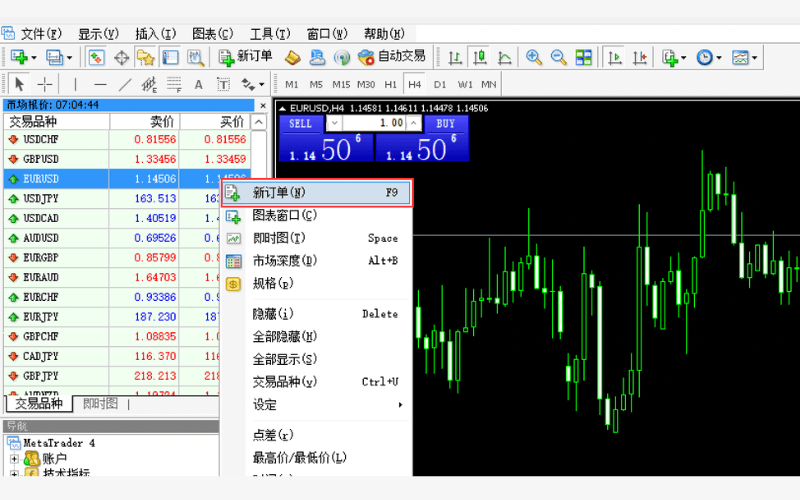Zoom out the chart

[x=559, y=57]
